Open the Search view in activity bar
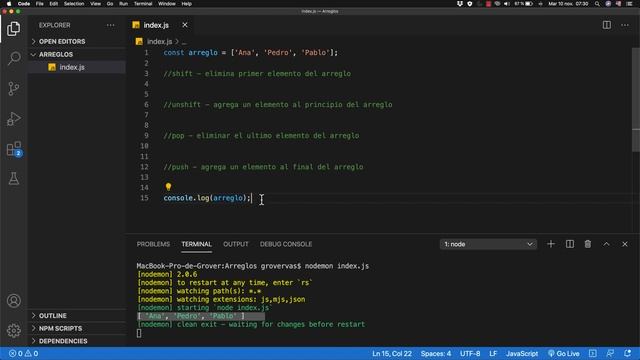640x360 pixels. tap(13, 58)
